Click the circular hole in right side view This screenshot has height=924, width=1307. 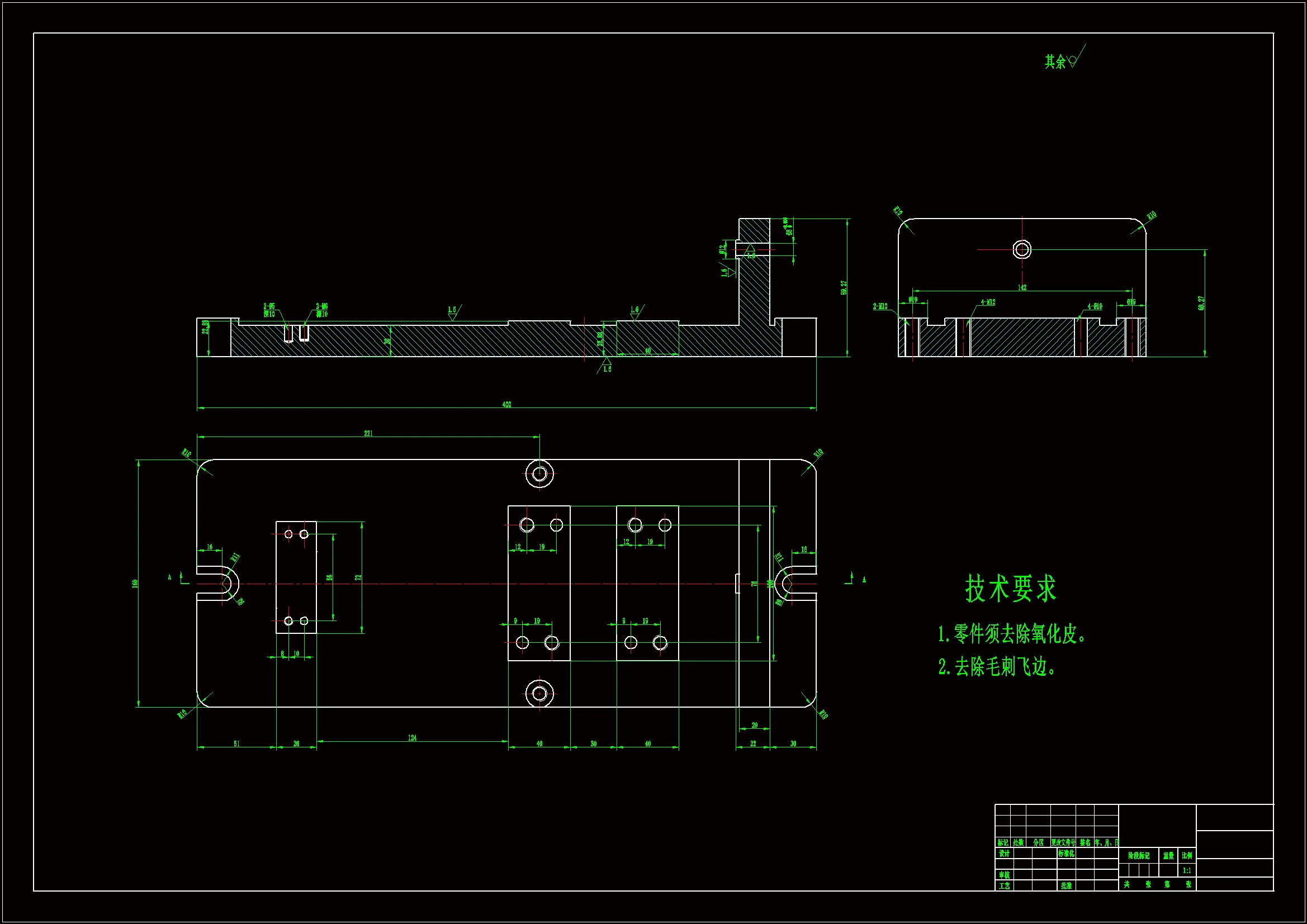(1022, 249)
